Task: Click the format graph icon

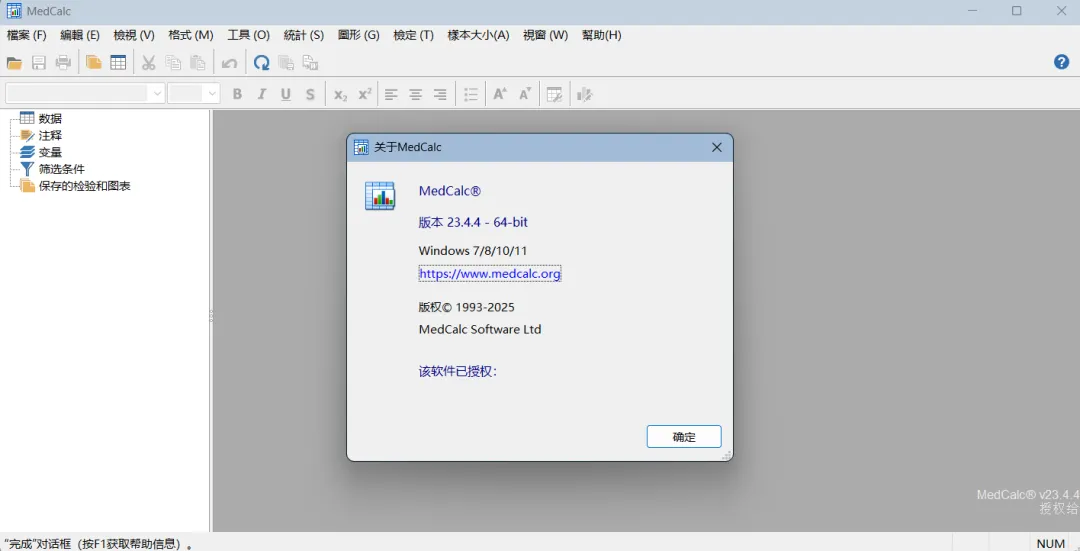Action: coord(585,94)
